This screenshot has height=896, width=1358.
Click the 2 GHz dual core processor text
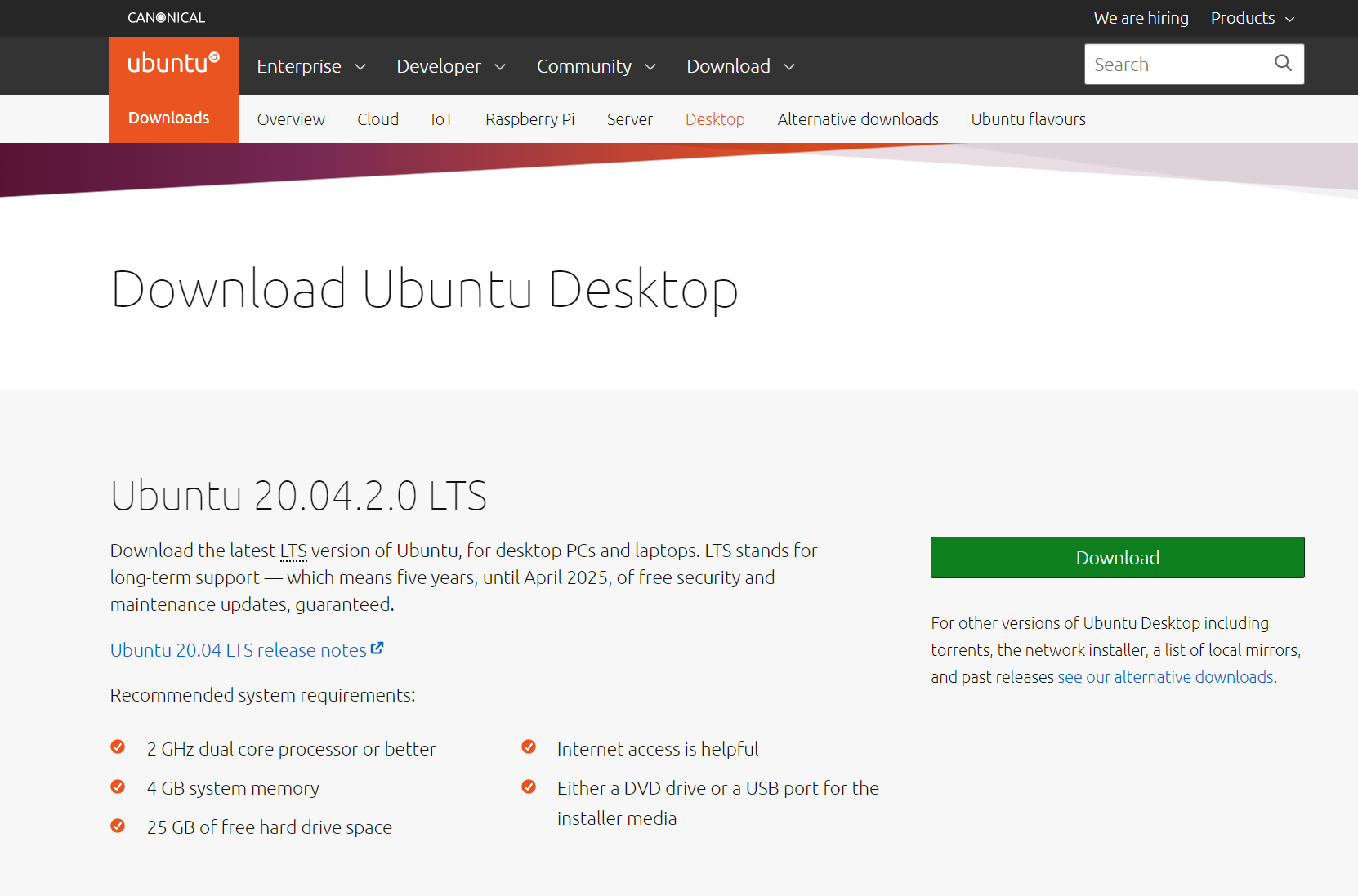291,749
